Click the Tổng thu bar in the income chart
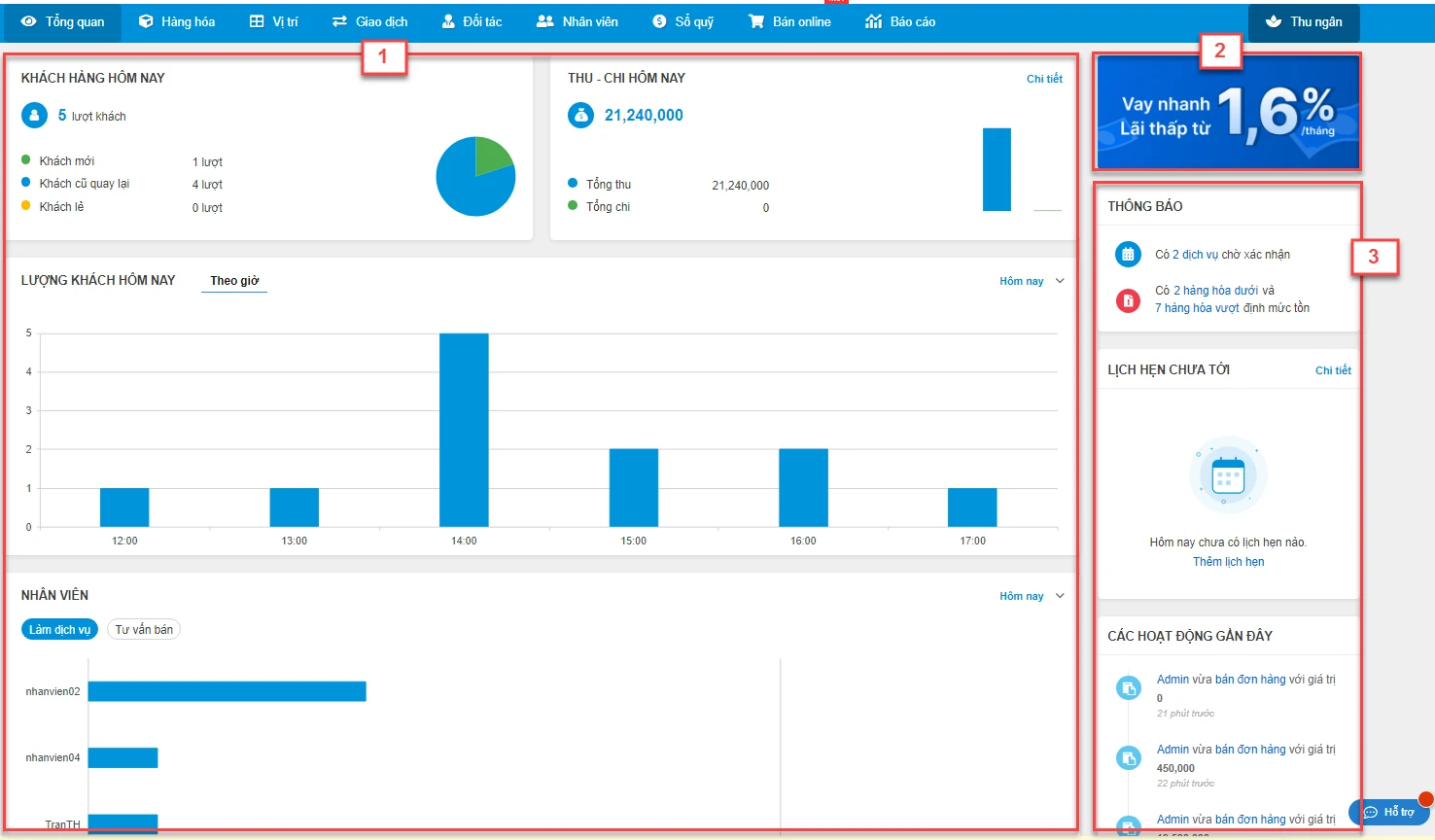The height and width of the screenshot is (840, 1435). point(997,169)
